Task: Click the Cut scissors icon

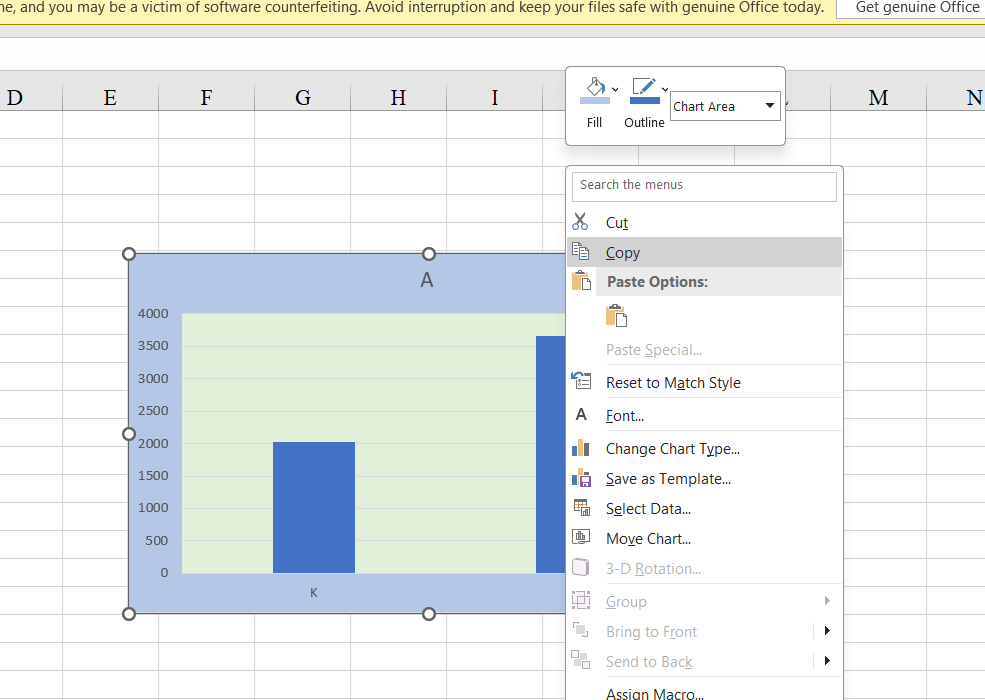Action: click(x=580, y=222)
